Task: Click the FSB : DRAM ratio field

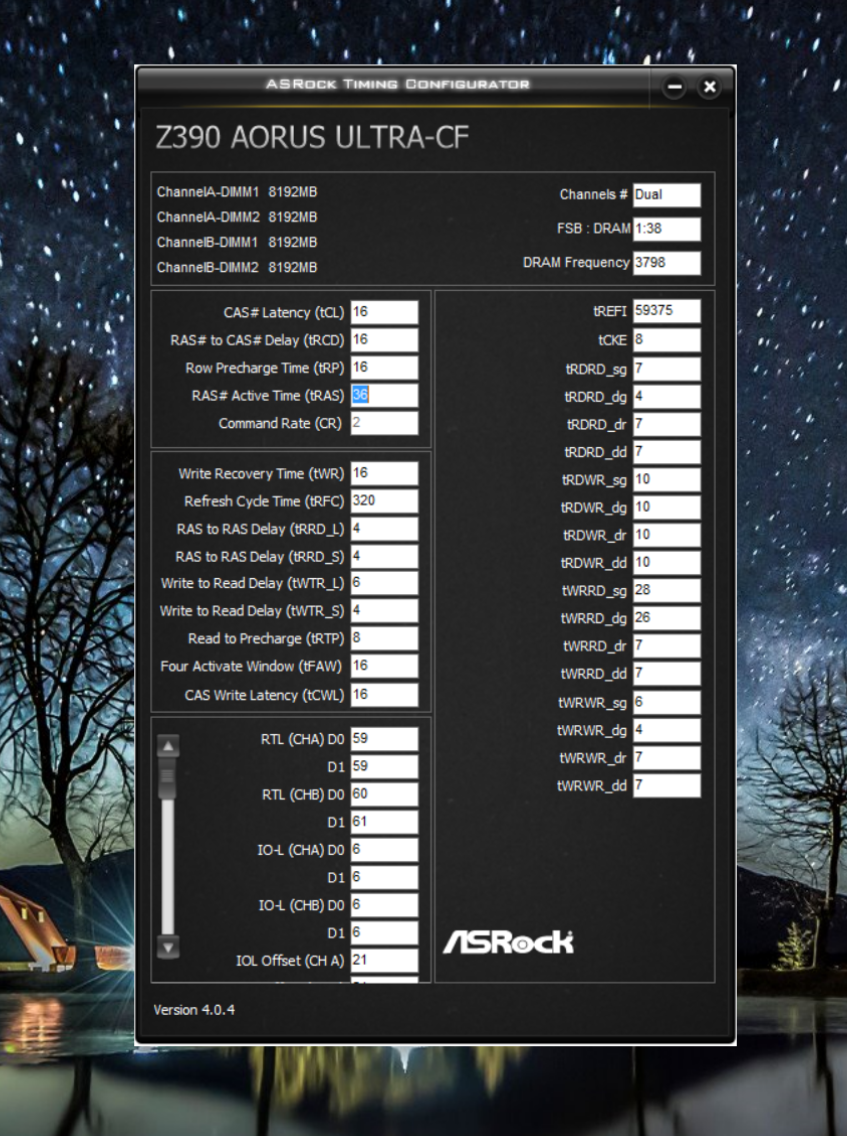Action: coord(667,229)
